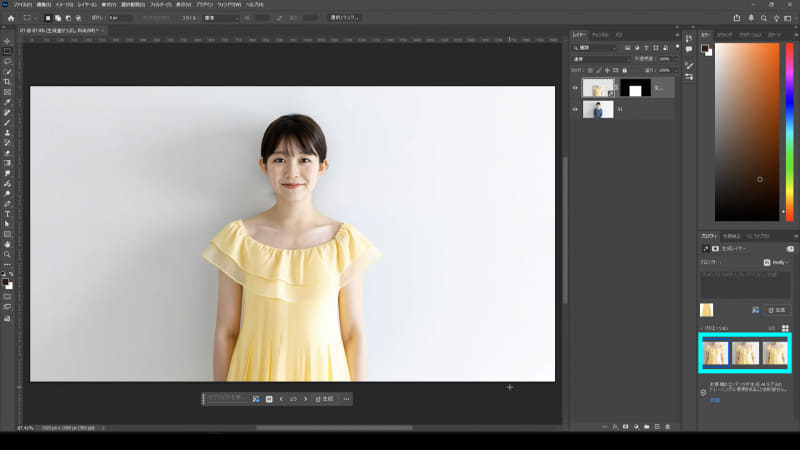800x450 pixels.
Task: Open the Share icon at top right
Action: (737, 18)
